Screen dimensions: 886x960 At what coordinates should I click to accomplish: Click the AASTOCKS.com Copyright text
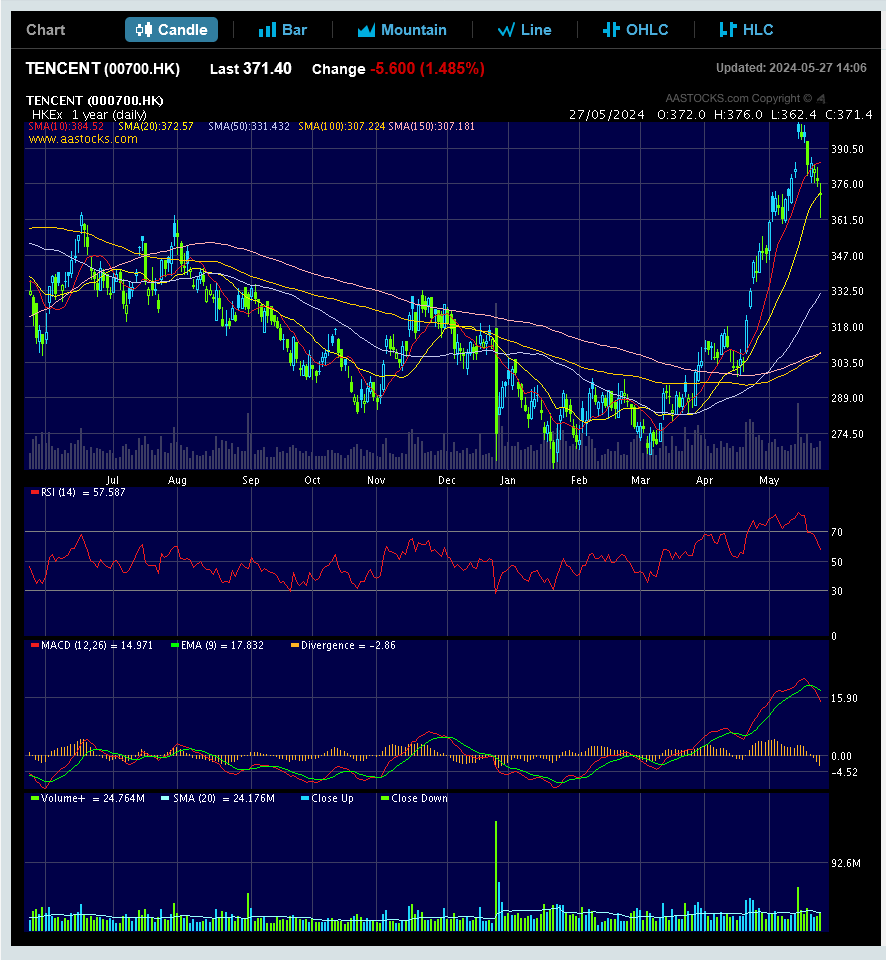tap(738, 98)
